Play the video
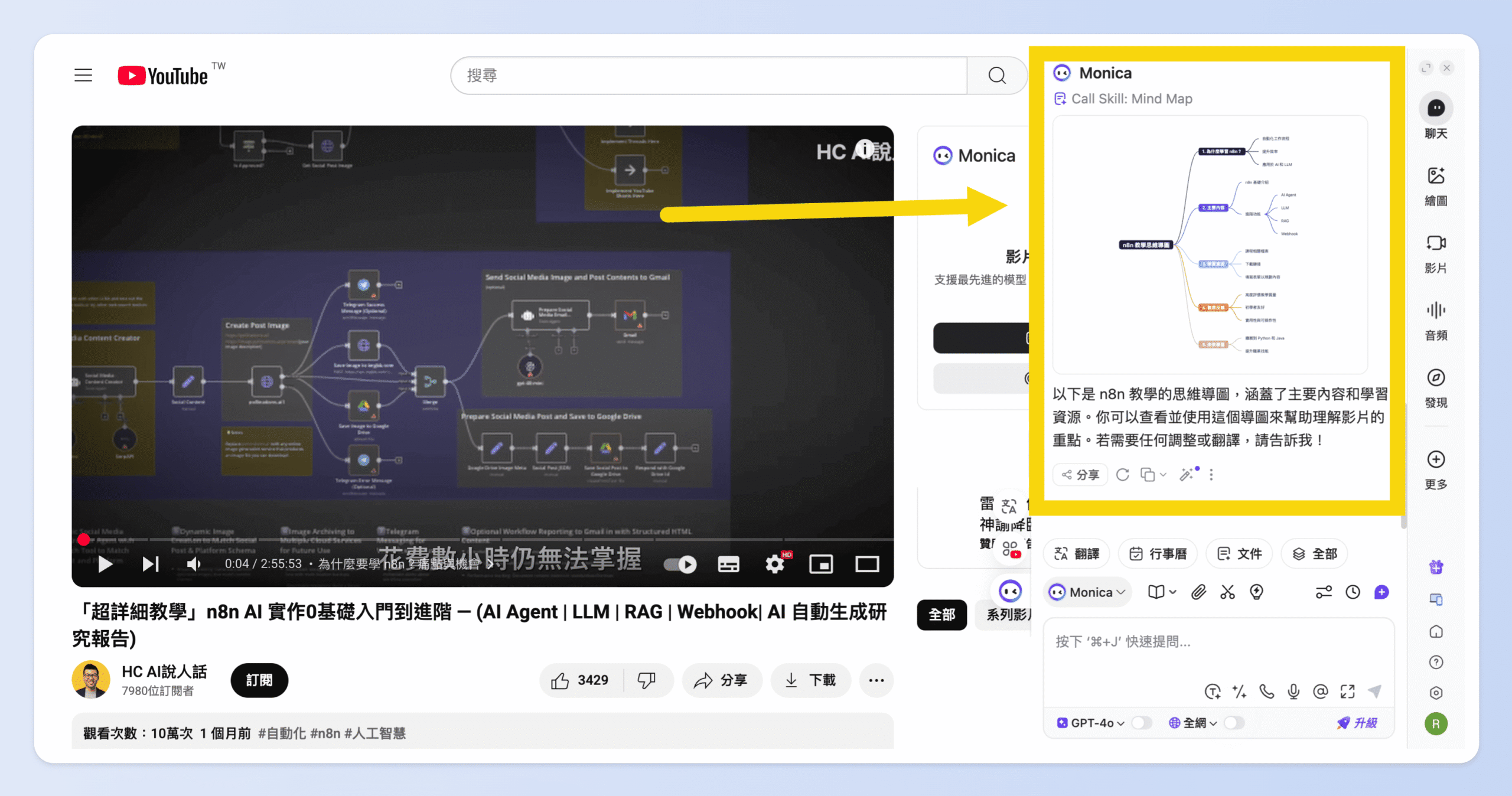Image resolution: width=1512 pixels, height=796 pixels. [x=105, y=564]
